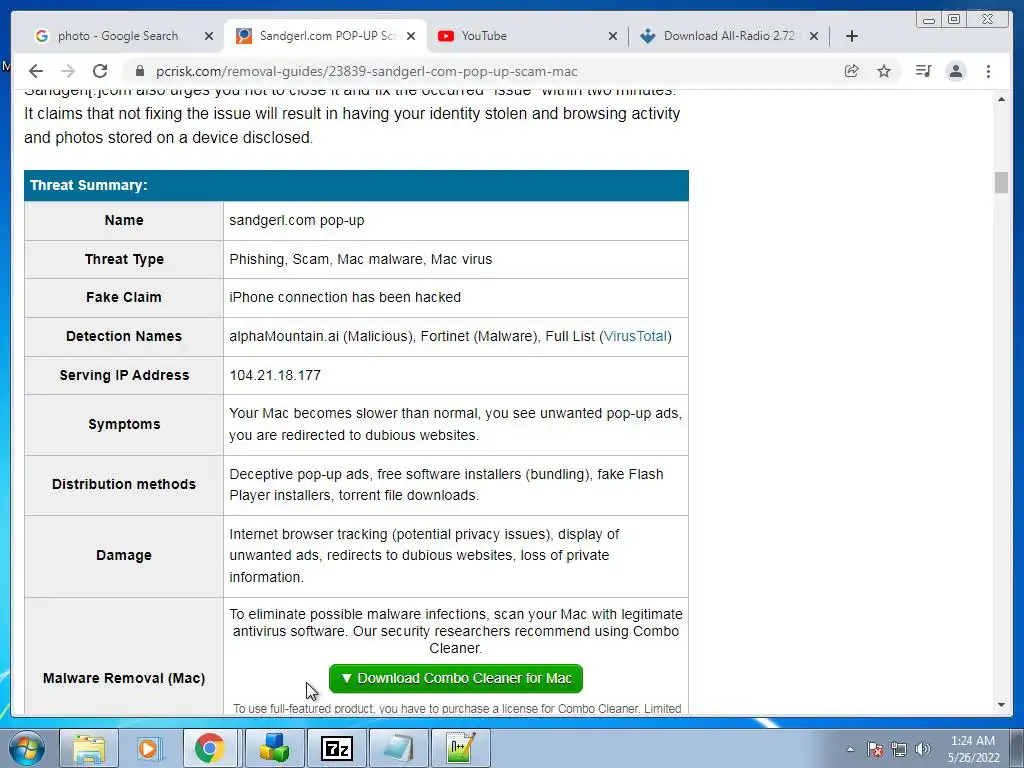Open network status tray icon
Screen dimensions: 1024x768
tap(899, 749)
